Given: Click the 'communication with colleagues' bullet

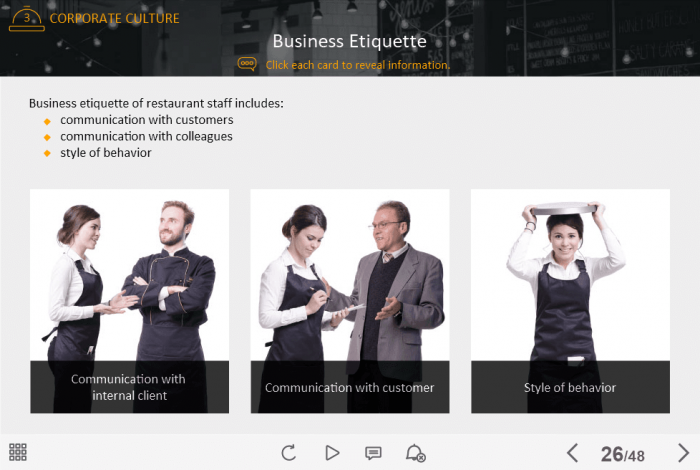Looking at the screenshot, I should [146, 136].
